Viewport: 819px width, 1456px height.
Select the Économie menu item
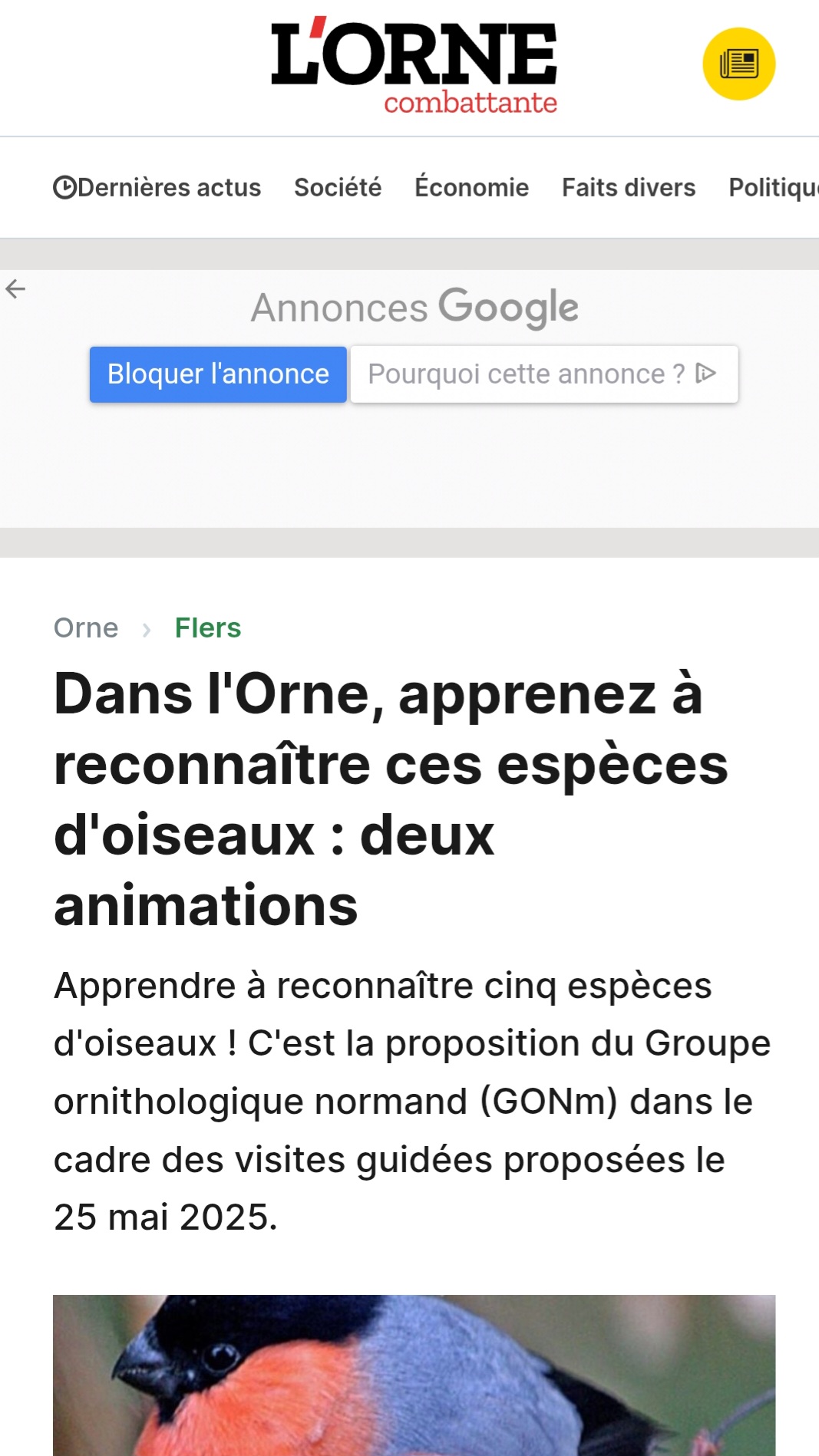pyautogui.click(x=471, y=188)
